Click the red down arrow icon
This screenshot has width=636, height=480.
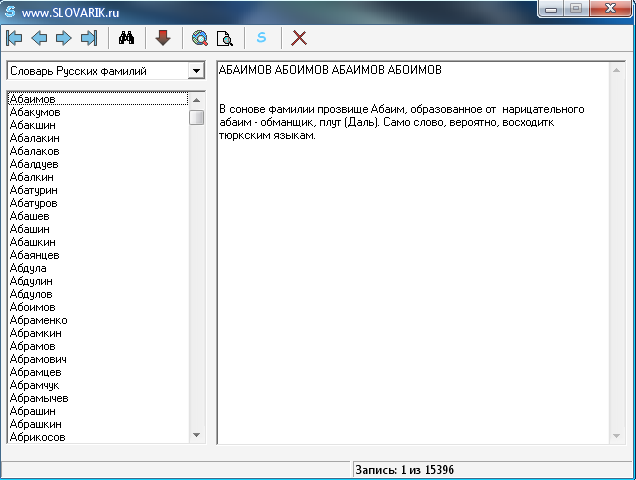[163, 38]
